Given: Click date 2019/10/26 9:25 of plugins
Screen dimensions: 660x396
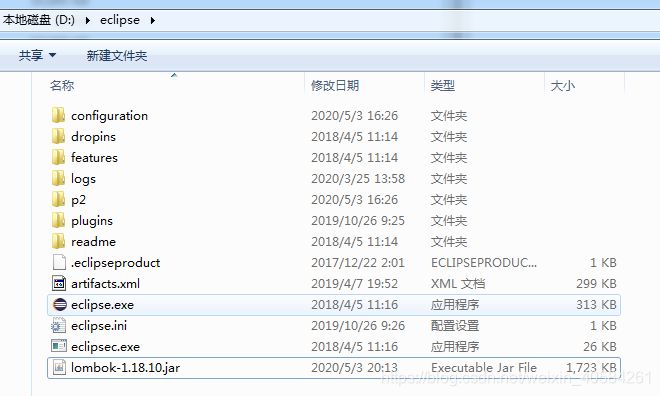Looking at the screenshot, I should click(358, 221).
